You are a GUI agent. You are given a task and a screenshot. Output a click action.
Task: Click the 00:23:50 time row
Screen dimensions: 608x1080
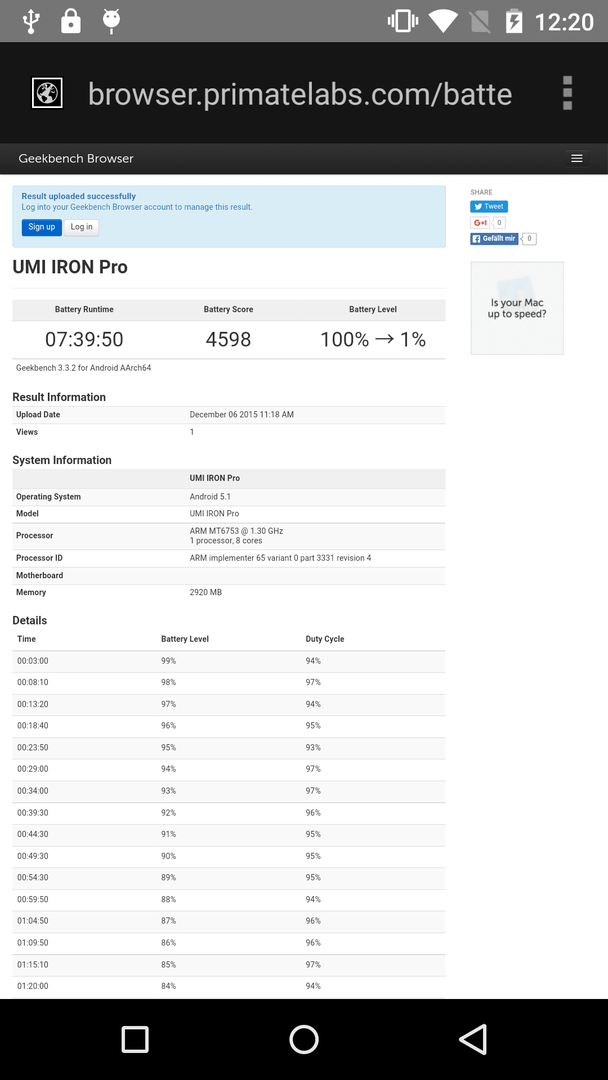click(229, 748)
